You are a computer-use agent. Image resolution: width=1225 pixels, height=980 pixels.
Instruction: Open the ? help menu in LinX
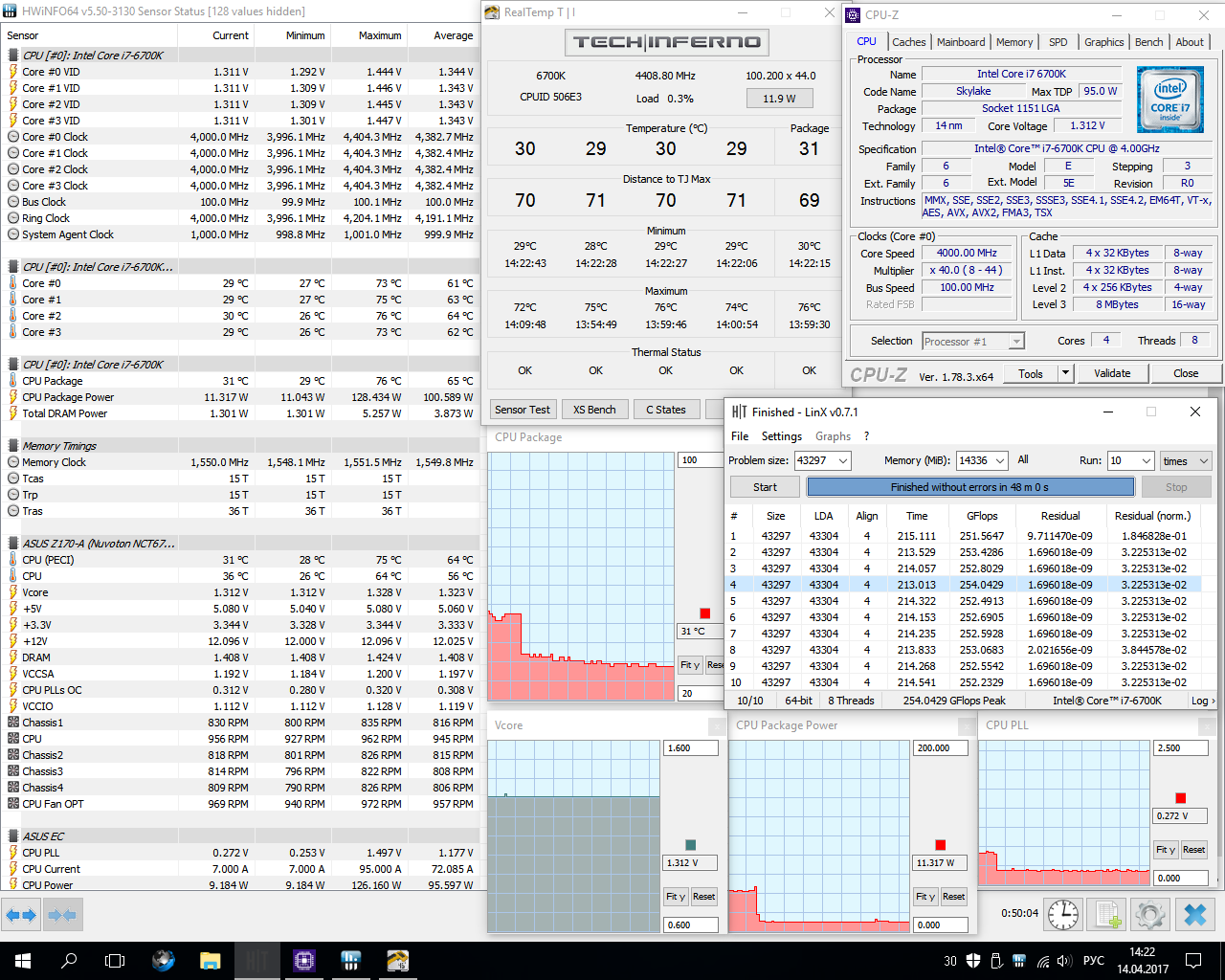coord(867,436)
